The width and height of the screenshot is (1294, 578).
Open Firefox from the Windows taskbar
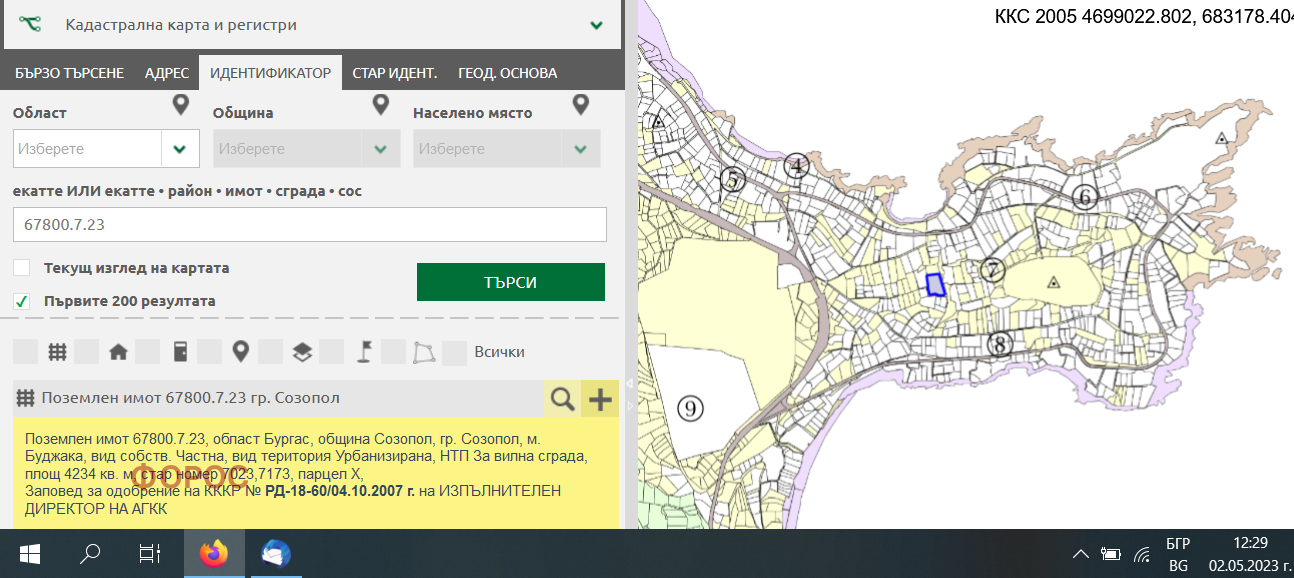(214, 554)
